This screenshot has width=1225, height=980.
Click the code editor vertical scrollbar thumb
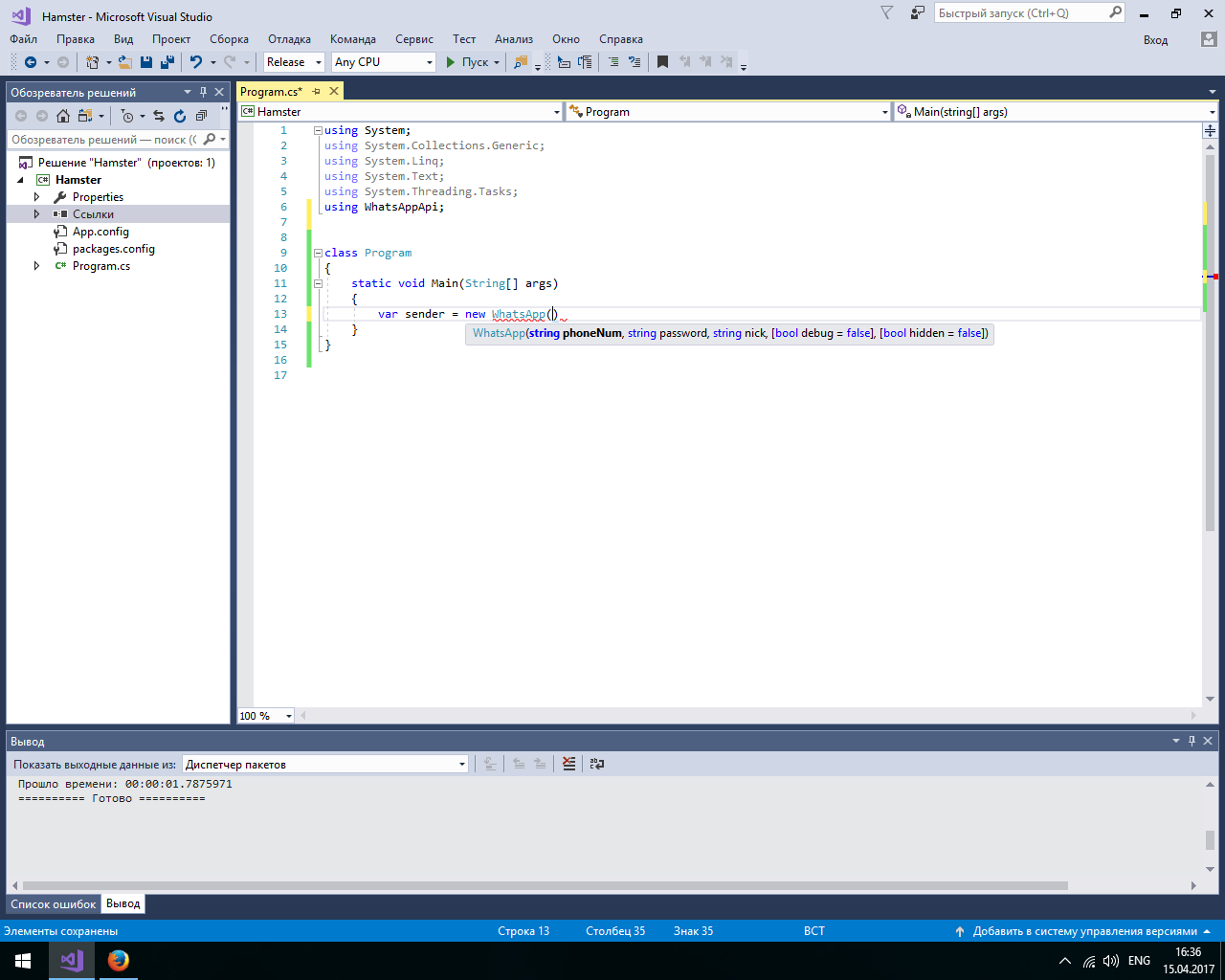1211,341
